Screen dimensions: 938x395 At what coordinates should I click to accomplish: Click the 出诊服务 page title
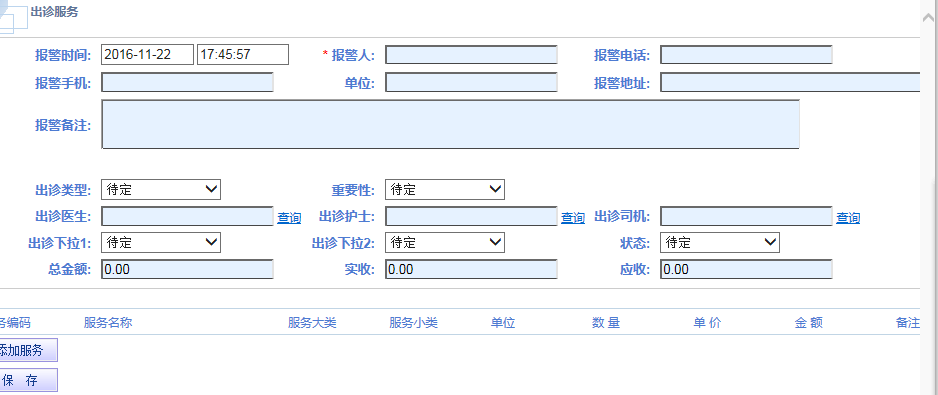coord(54,12)
